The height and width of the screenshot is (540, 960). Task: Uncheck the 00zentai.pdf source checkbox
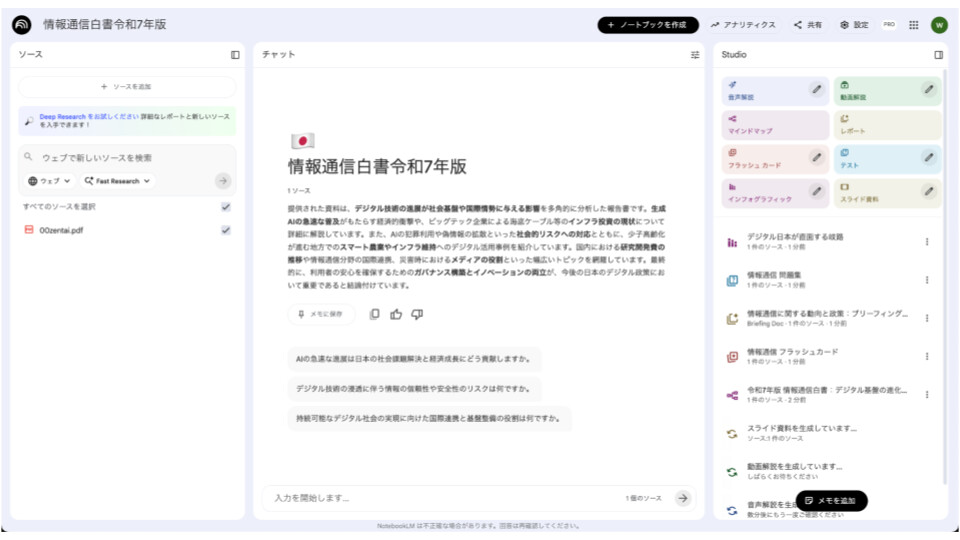click(x=226, y=230)
